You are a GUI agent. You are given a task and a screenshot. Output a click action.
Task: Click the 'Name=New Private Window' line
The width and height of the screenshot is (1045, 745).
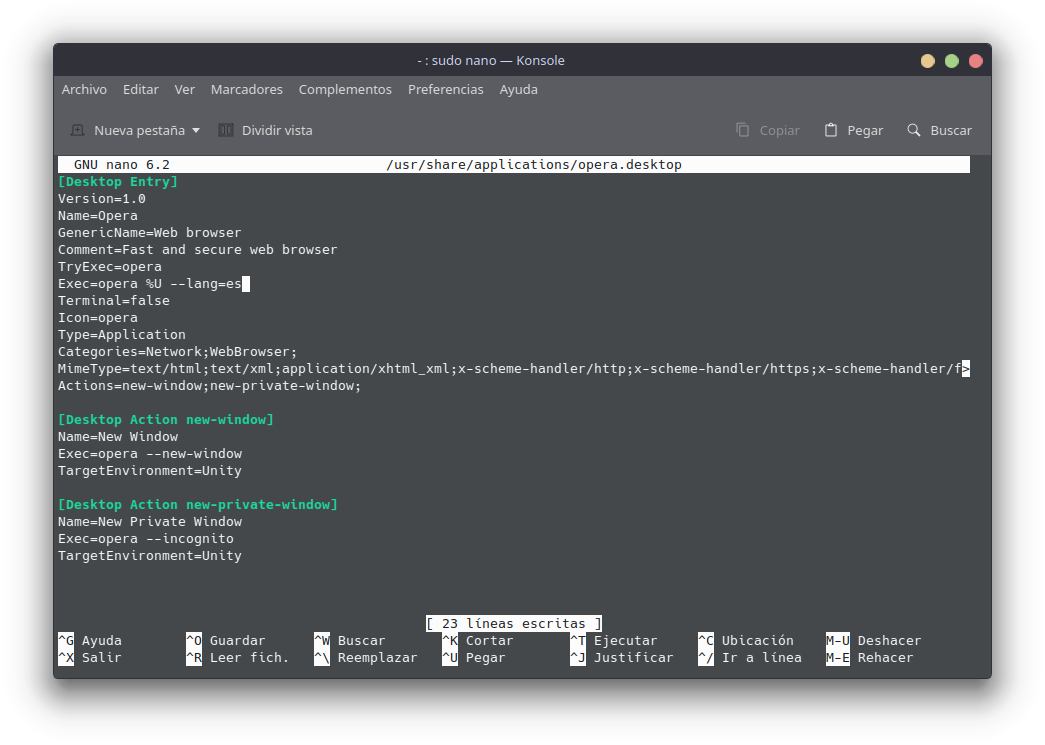[x=150, y=522]
